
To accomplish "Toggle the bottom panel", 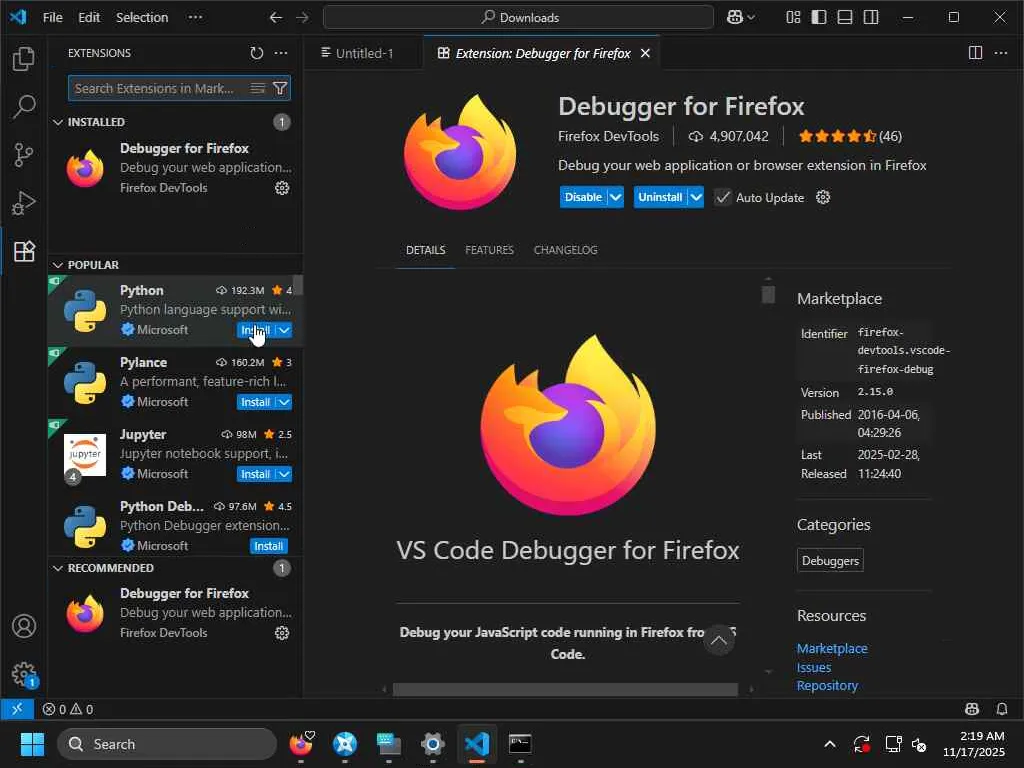I will coord(845,18).
